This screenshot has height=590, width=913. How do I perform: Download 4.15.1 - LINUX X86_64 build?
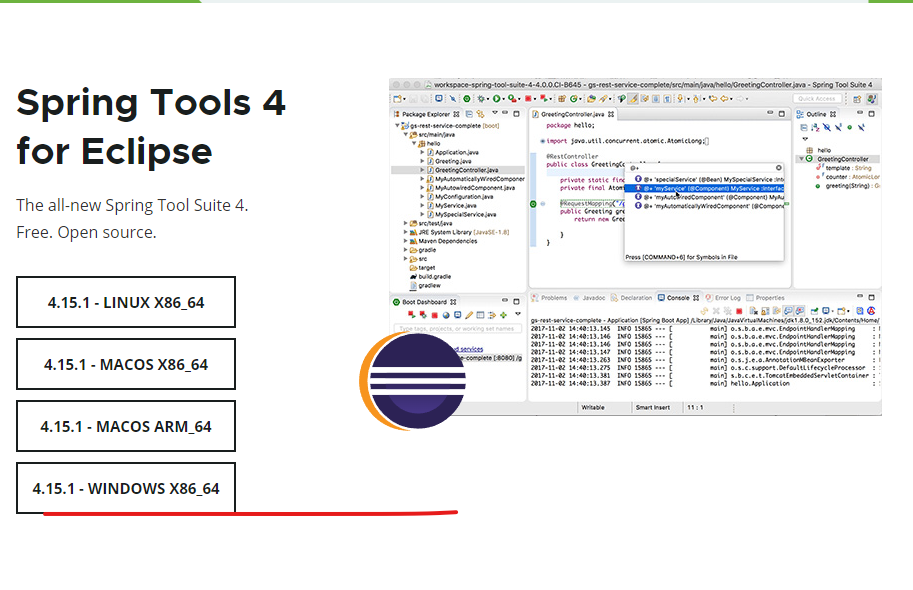pos(126,302)
